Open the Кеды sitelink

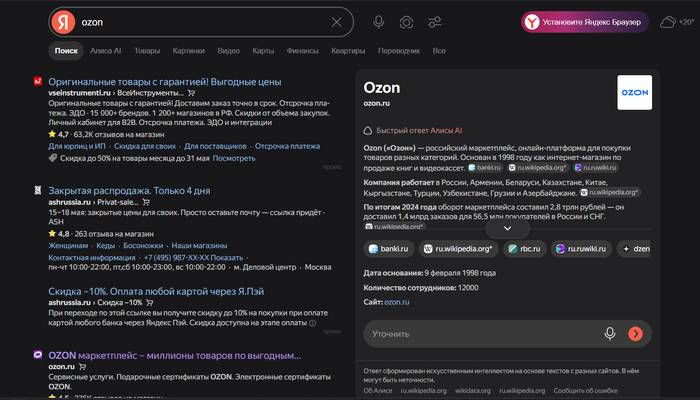point(105,246)
